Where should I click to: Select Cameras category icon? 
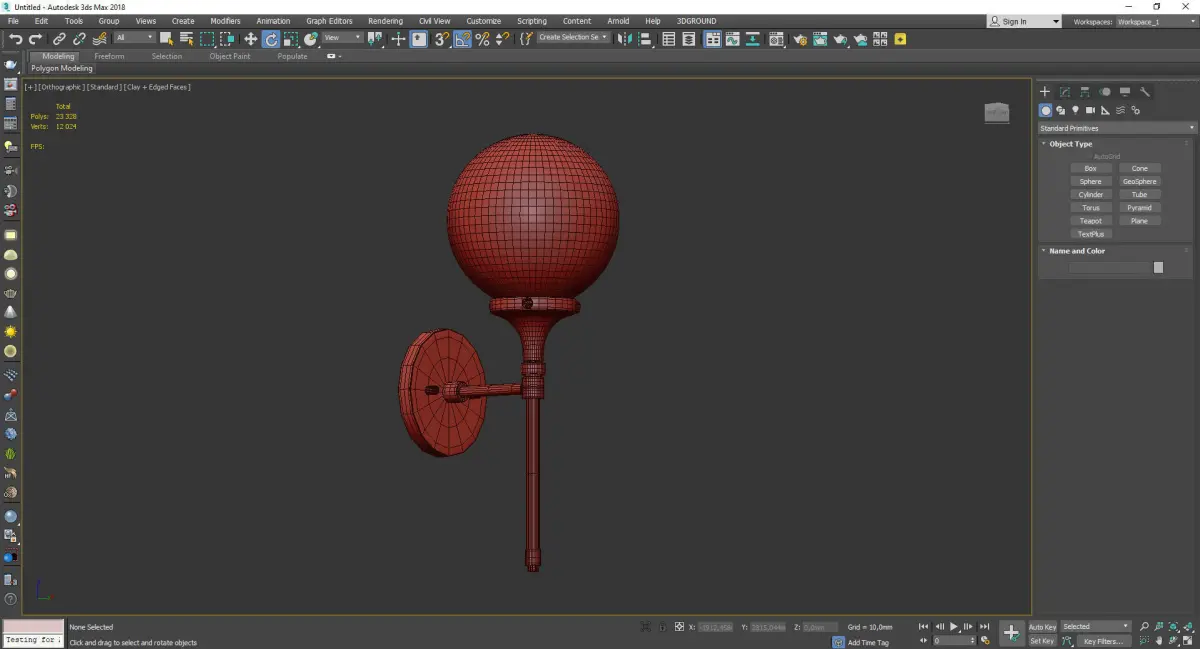[x=1090, y=110]
